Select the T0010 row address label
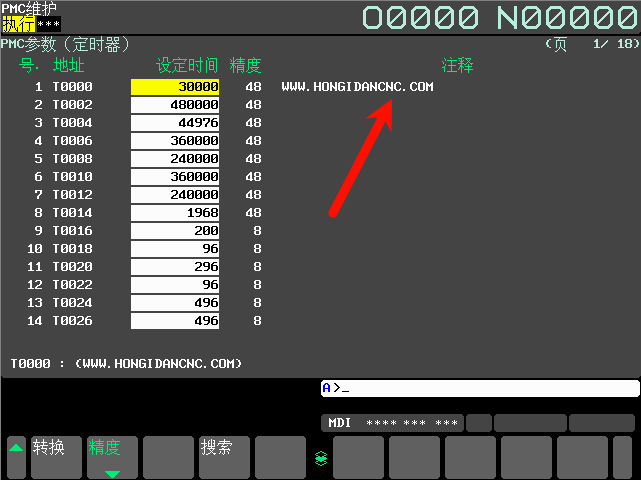The width and height of the screenshot is (641, 480). coord(72,177)
